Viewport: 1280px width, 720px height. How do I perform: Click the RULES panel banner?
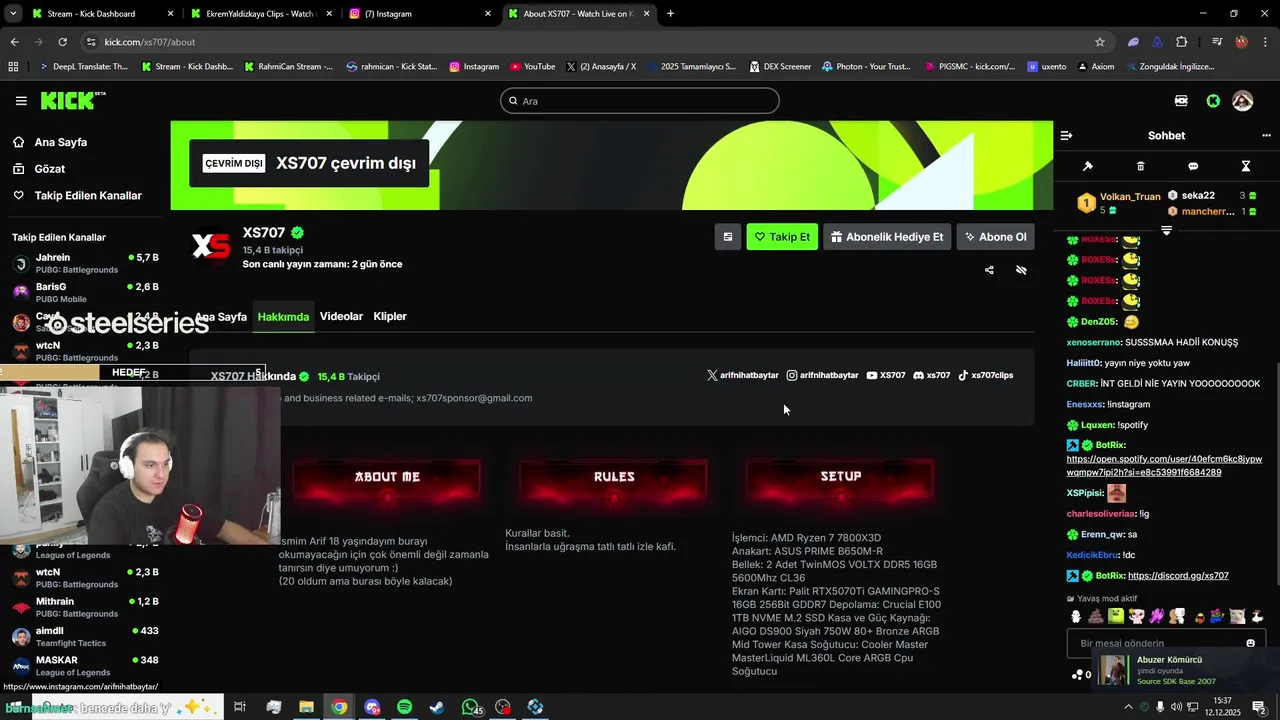613,480
